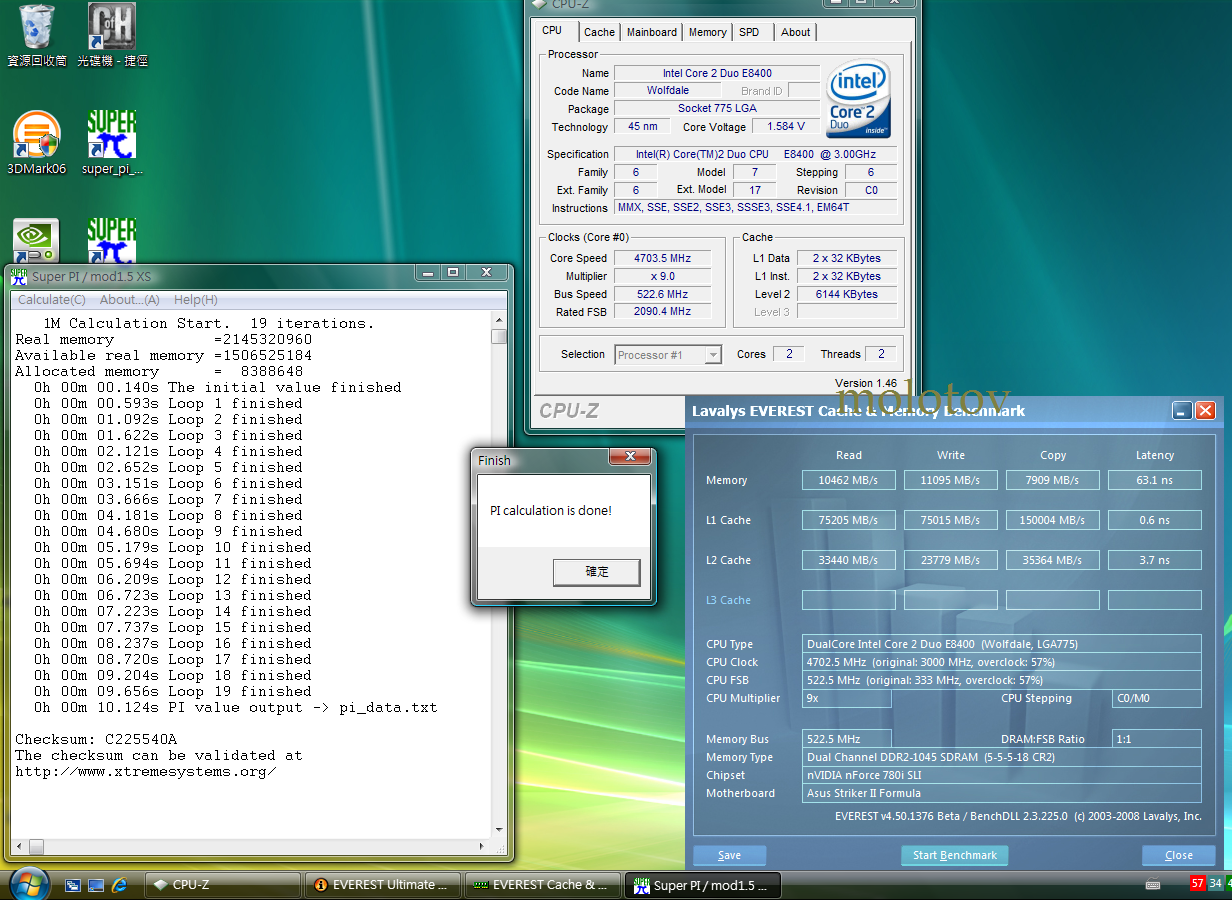This screenshot has height=900, width=1232.
Task: Click the Motherboard value Asus Striker II Formula
Action: [x=1002, y=793]
